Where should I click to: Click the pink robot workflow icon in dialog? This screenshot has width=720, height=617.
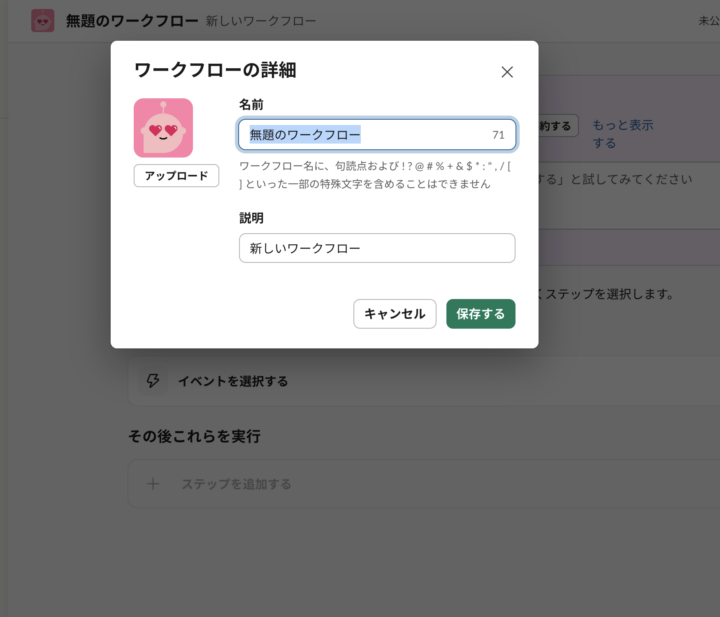163,128
